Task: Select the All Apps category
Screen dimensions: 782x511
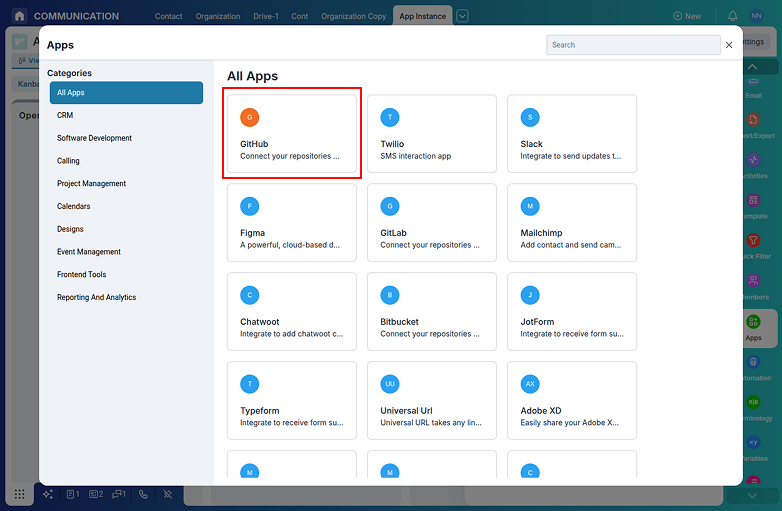Action: pos(126,93)
